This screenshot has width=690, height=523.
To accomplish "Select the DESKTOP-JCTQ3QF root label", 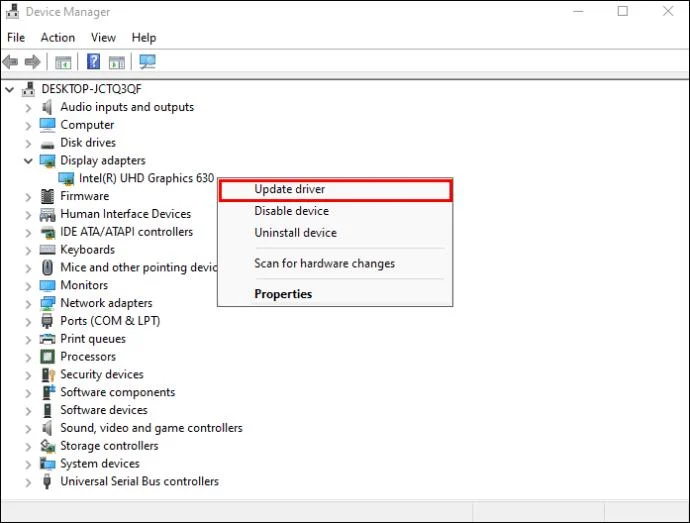I will coord(92,89).
